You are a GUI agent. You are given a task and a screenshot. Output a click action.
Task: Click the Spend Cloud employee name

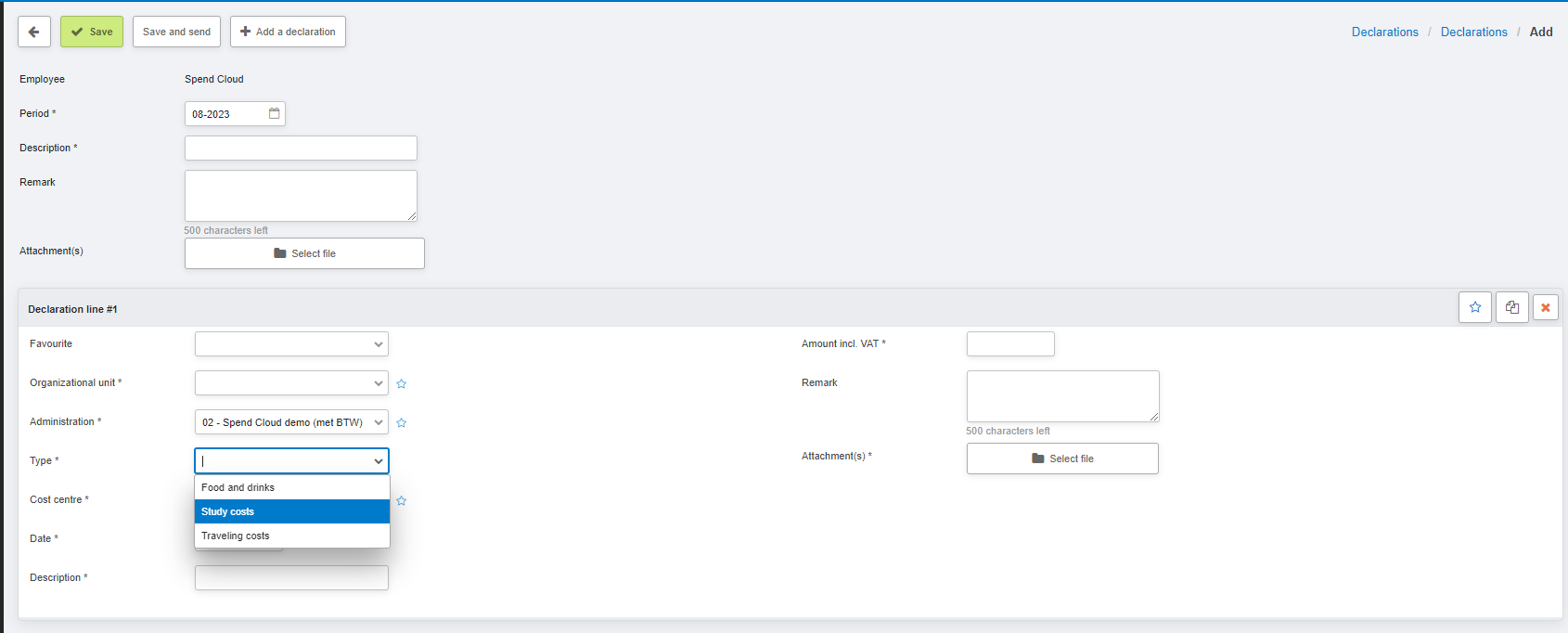214,79
